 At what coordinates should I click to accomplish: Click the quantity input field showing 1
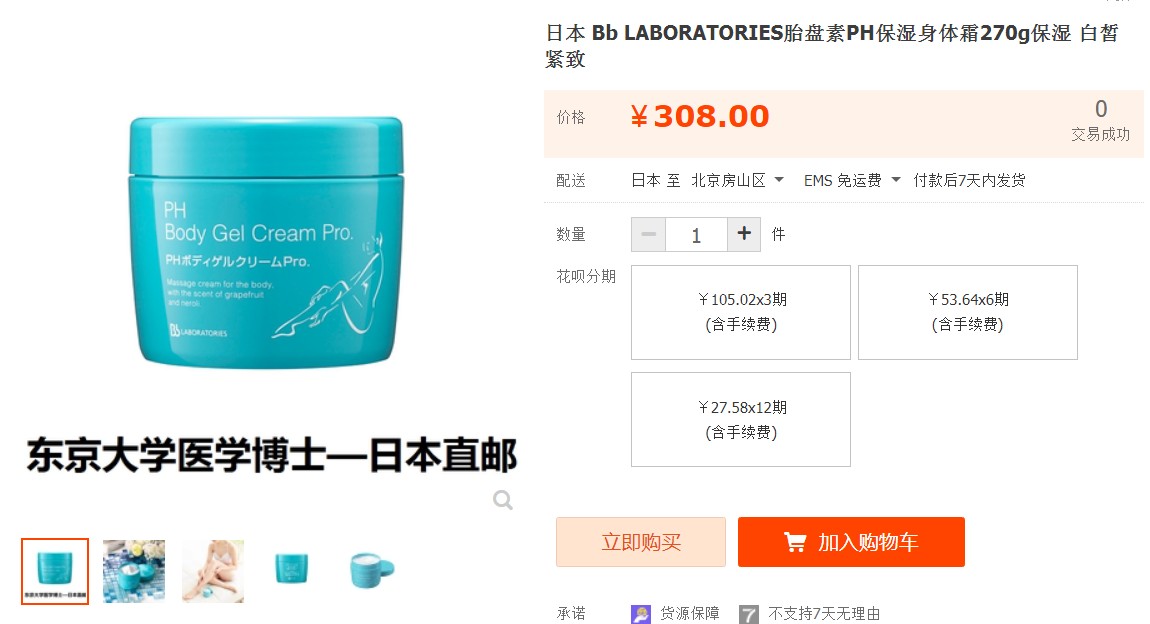click(696, 235)
